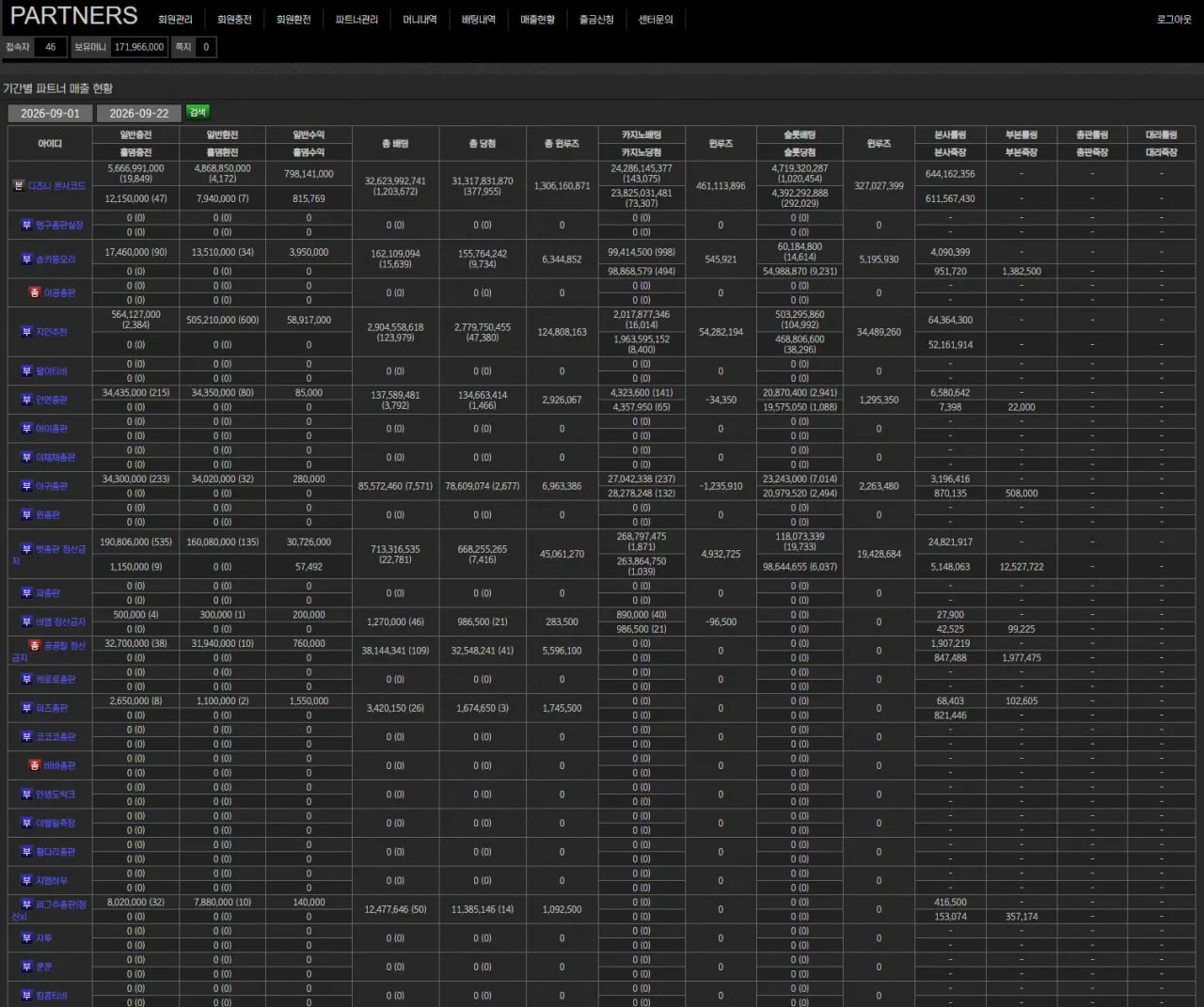Click the red 총 badge beside 이공총판
Image resolution: width=1204 pixels, height=1007 pixels.
pos(35,292)
